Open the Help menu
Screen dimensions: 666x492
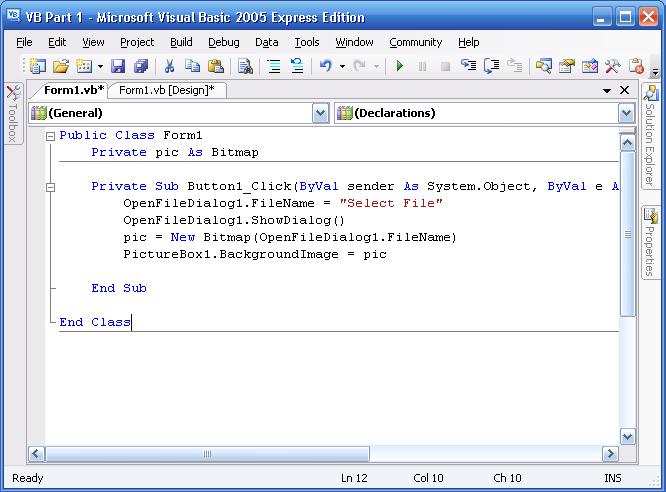(x=468, y=42)
